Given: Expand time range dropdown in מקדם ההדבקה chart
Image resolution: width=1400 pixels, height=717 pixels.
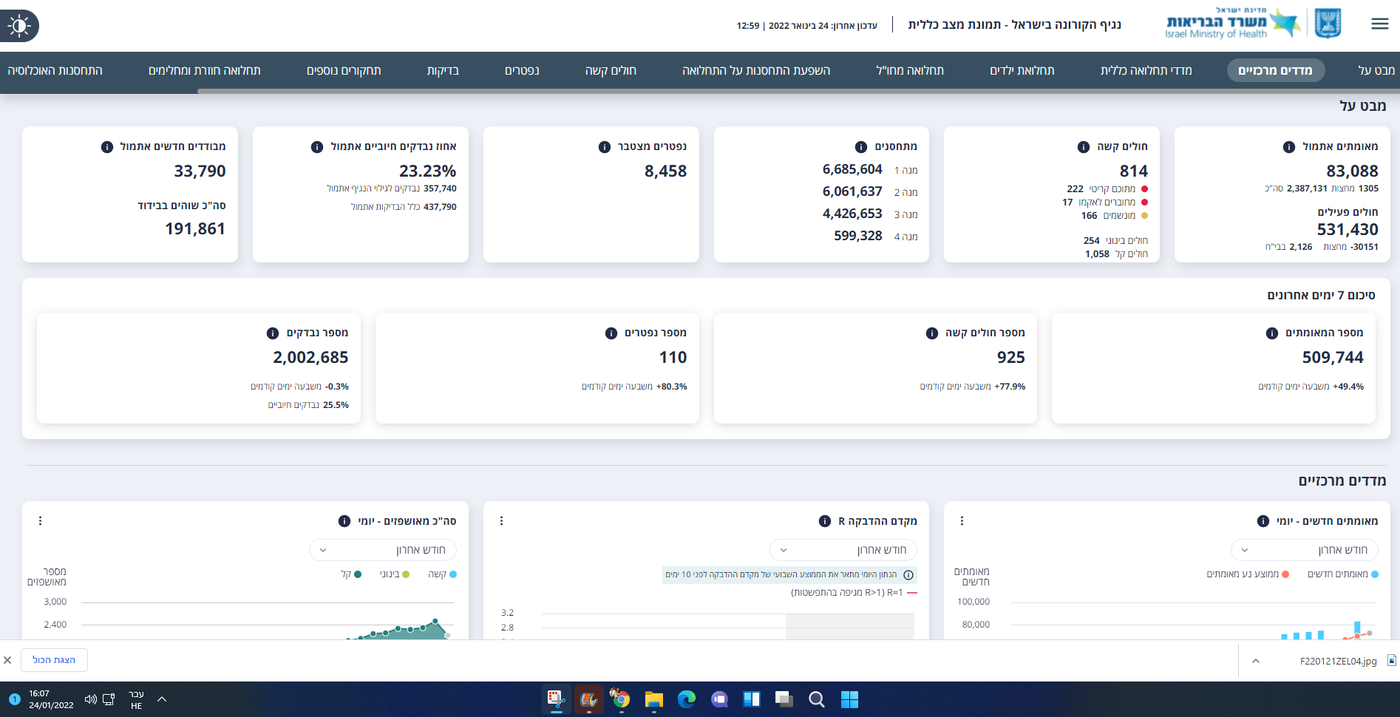Looking at the screenshot, I should 843,550.
